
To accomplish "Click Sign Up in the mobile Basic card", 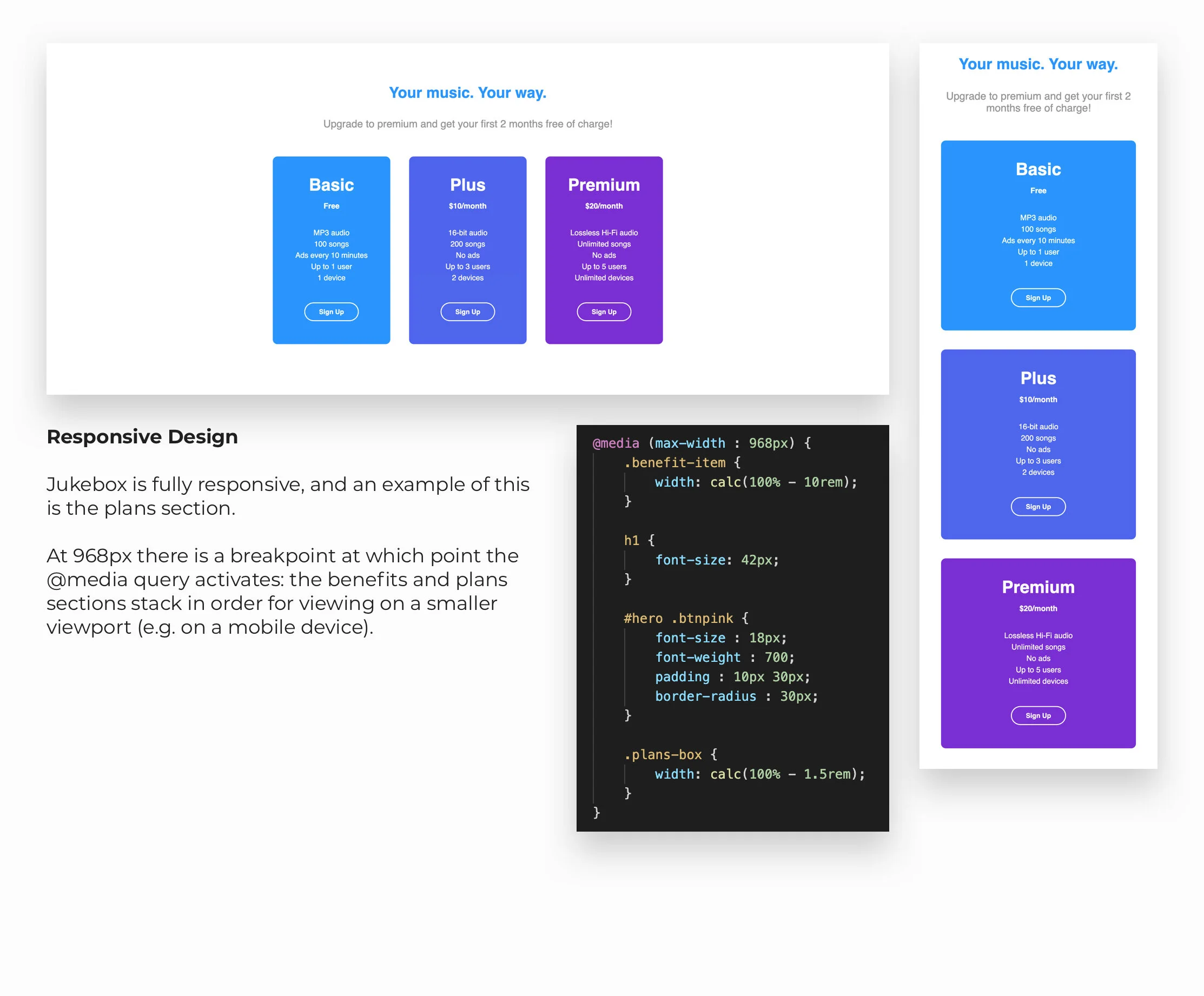I will (x=1038, y=297).
